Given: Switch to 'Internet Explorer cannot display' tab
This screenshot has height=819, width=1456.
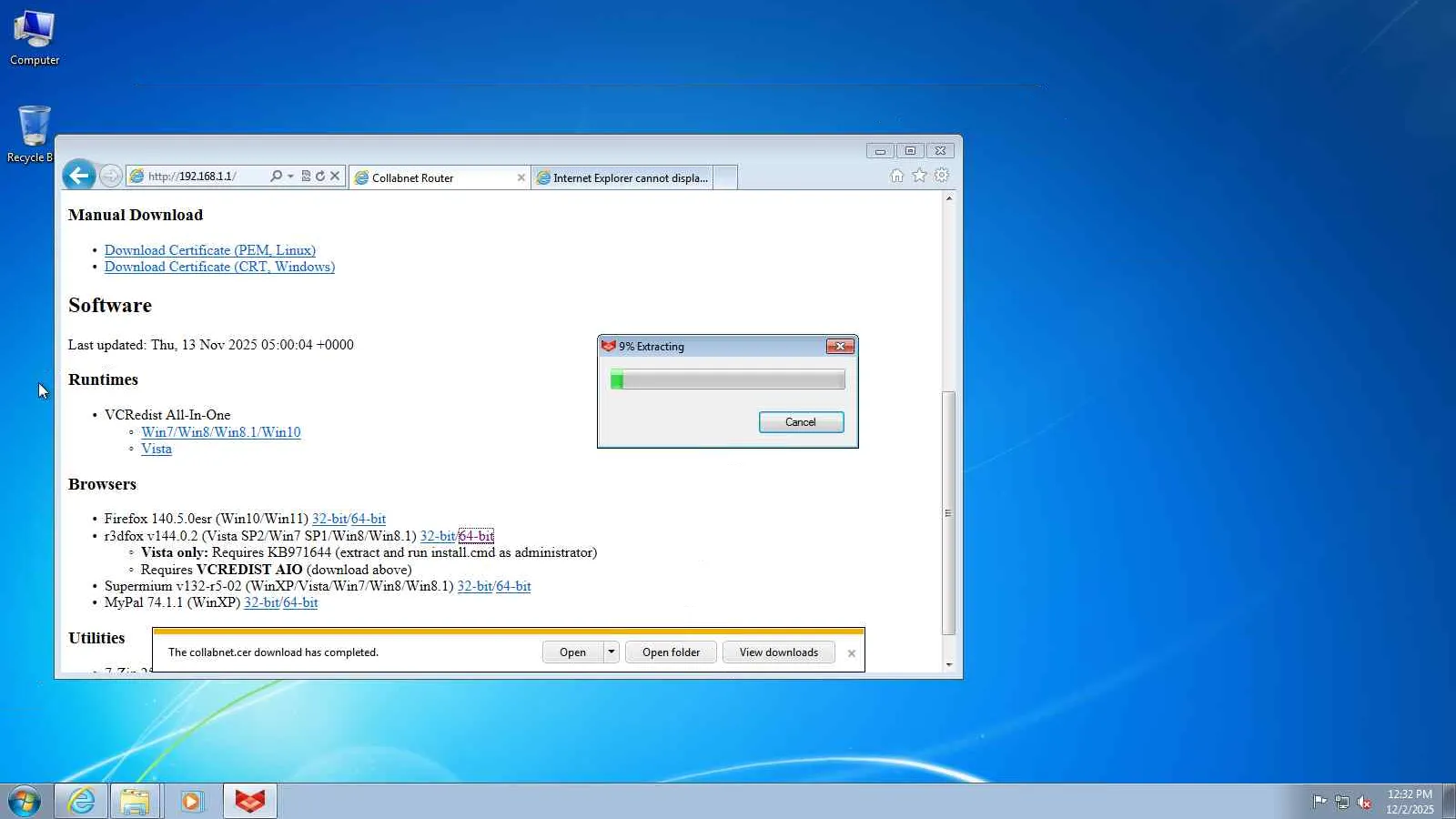Looking at the screenshot, I should pos(622,177).
